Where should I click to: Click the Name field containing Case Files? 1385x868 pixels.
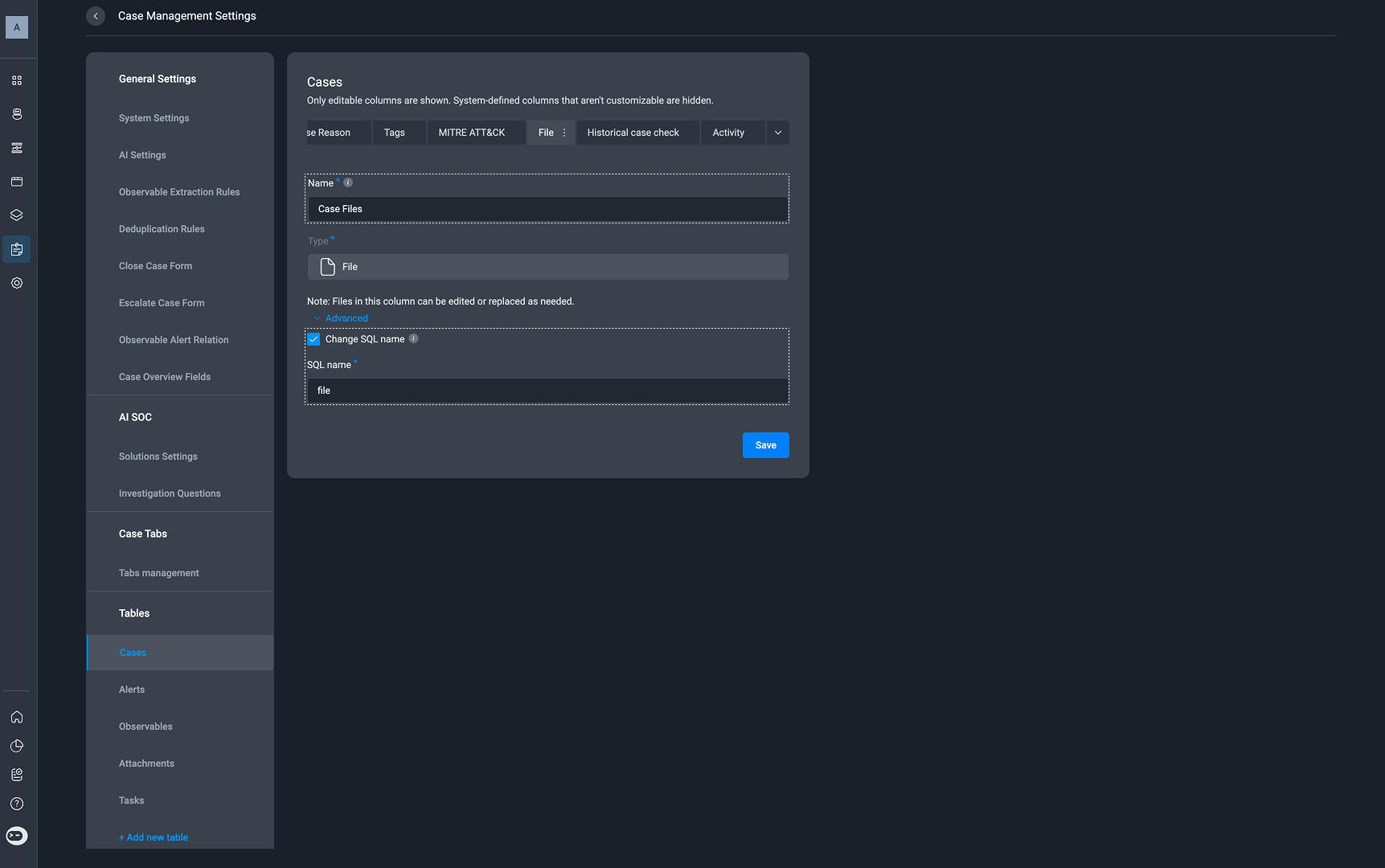pyautogui.click(x=547, y=209)
